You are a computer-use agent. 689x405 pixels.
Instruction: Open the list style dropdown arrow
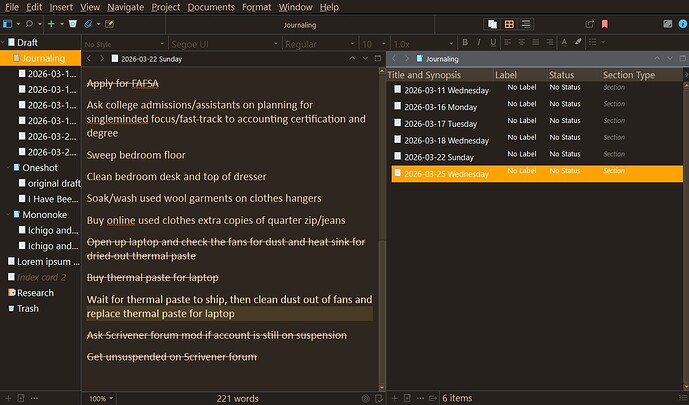click(603, 42)
